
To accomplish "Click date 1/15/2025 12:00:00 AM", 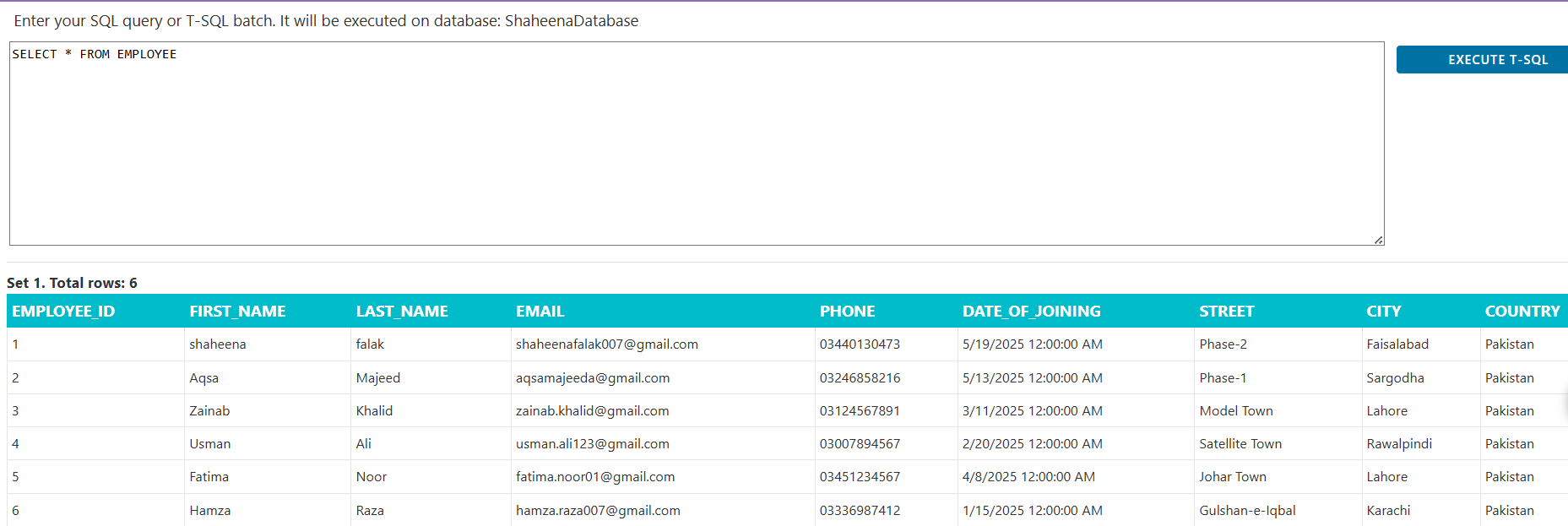I will (x=1033, y=511).
